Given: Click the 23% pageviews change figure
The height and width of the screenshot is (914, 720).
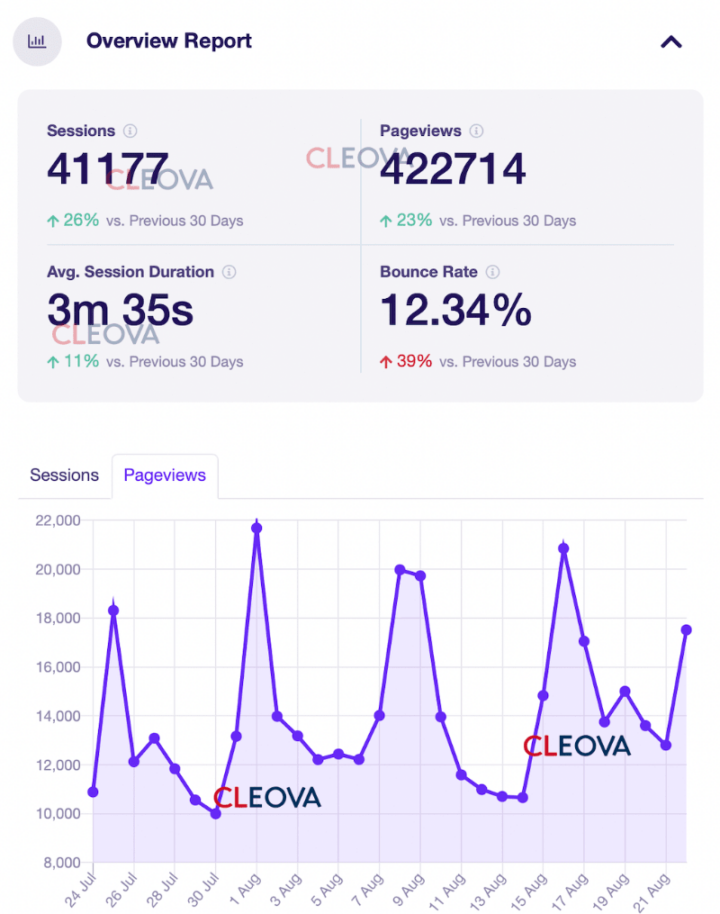Looking at the screenshot, I should [x=414, y=220].
